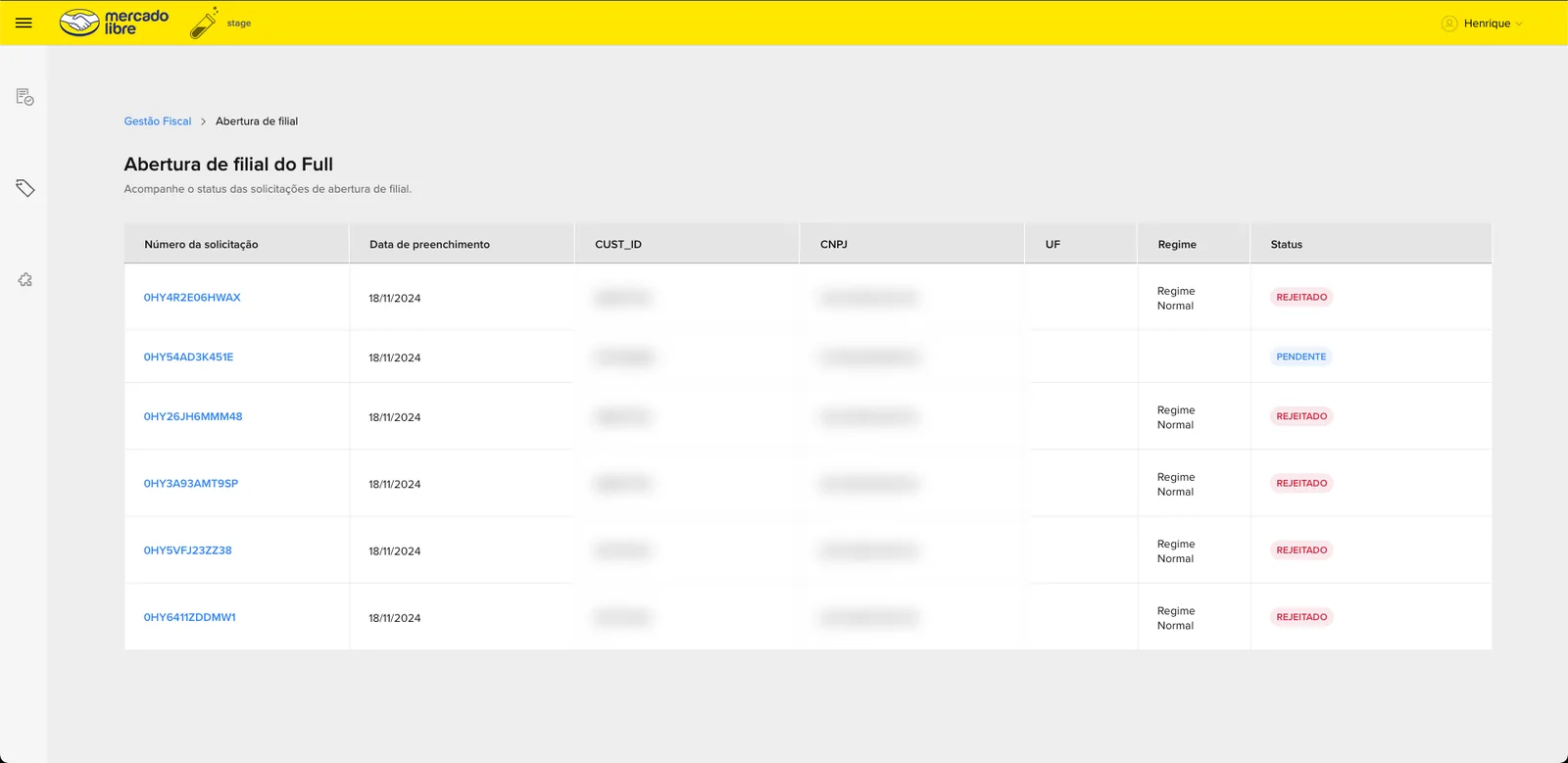The image size is (1568, 763).
Task: Click REJEITADO badge for 0HY5VFJ23ZZ38
Action: [1301, 550]
